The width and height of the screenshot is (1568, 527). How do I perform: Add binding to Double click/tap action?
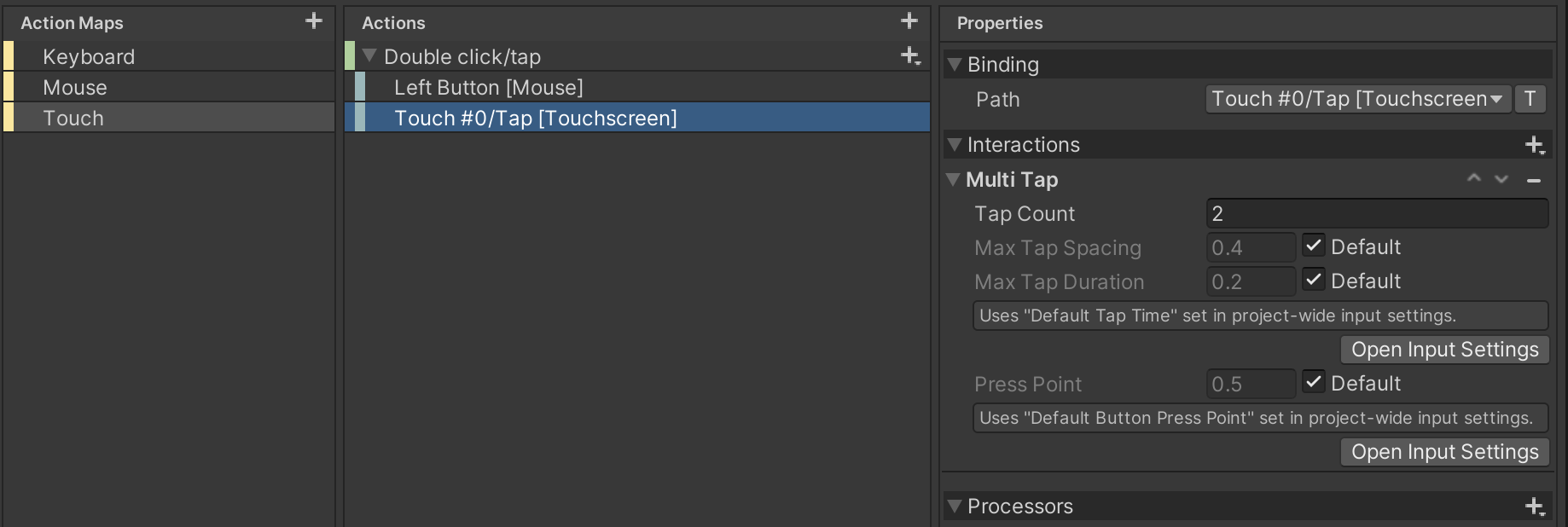coord(910,56)
